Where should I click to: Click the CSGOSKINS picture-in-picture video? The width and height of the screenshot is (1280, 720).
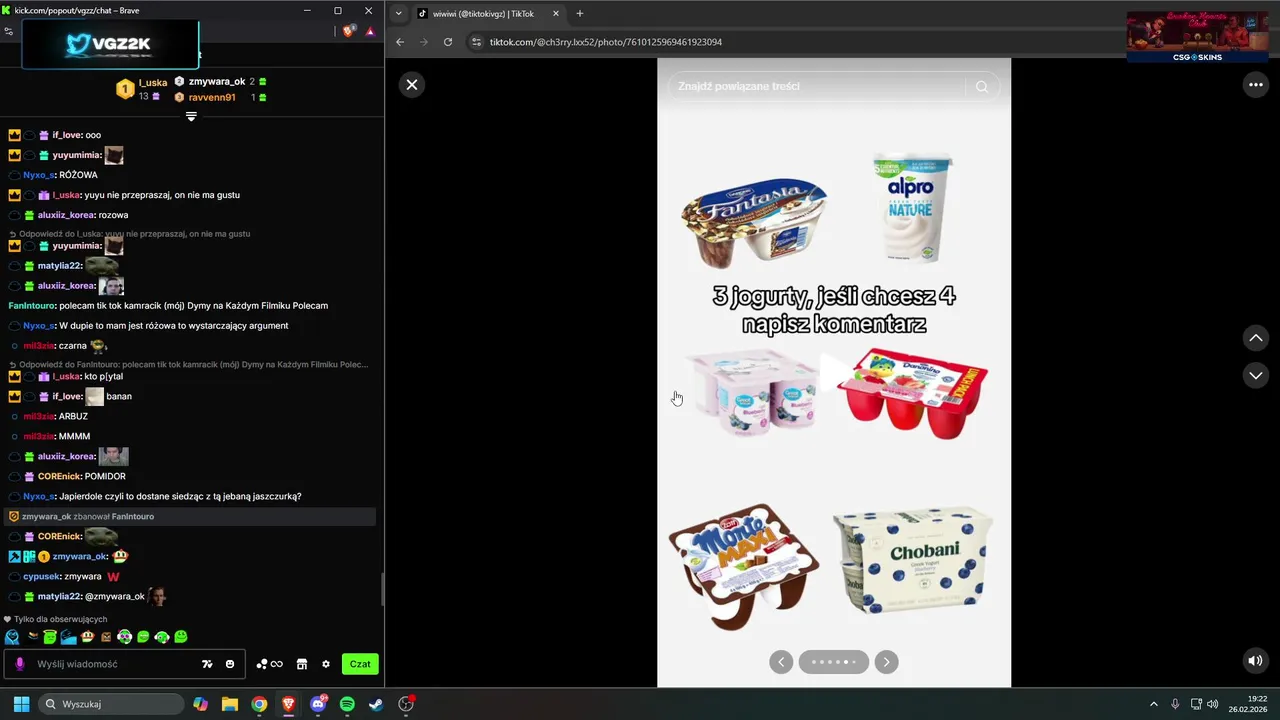[1197, 37]
